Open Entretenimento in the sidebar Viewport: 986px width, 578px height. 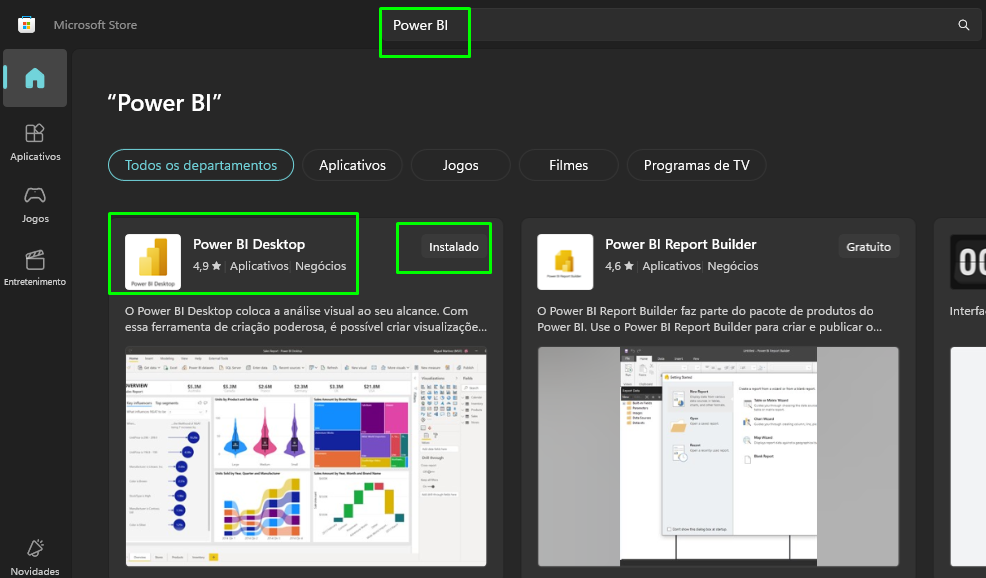[35, 268]
